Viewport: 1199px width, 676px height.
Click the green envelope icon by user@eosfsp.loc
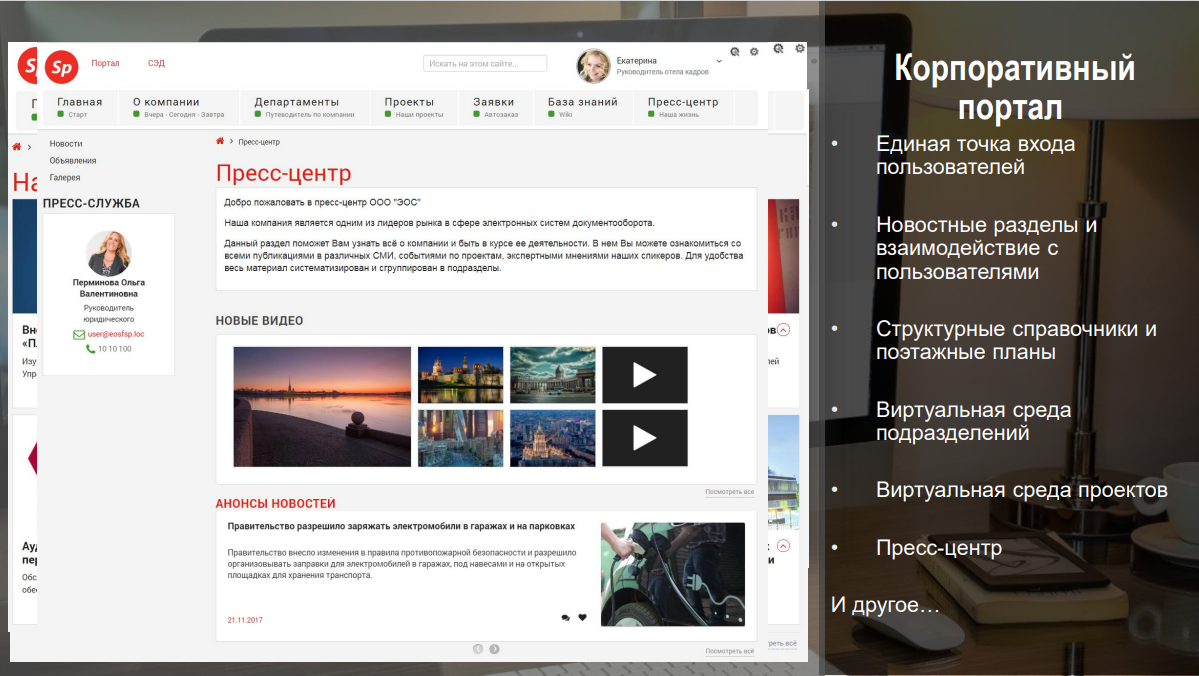(x=79, y=335)
